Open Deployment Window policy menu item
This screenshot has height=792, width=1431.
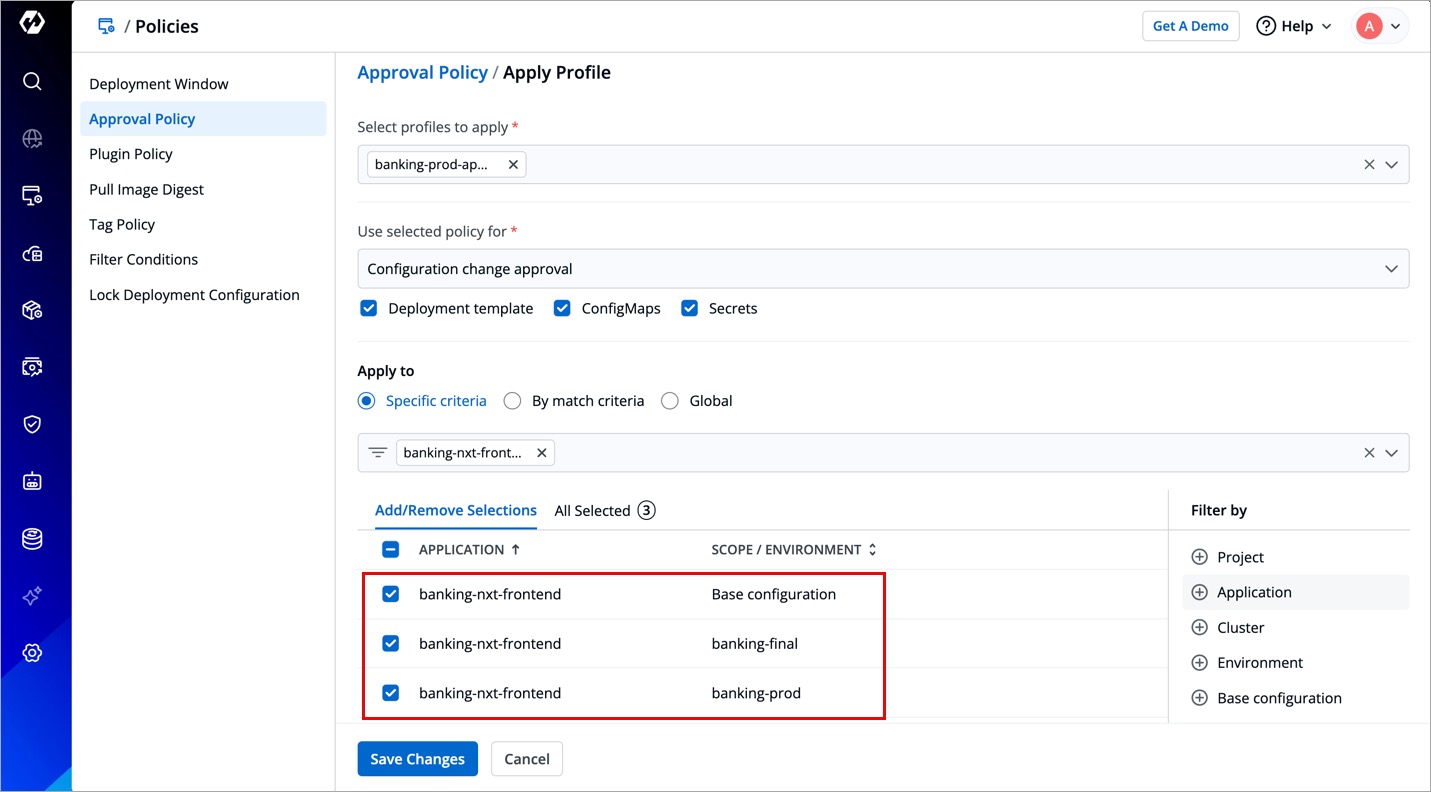point(159,84)
